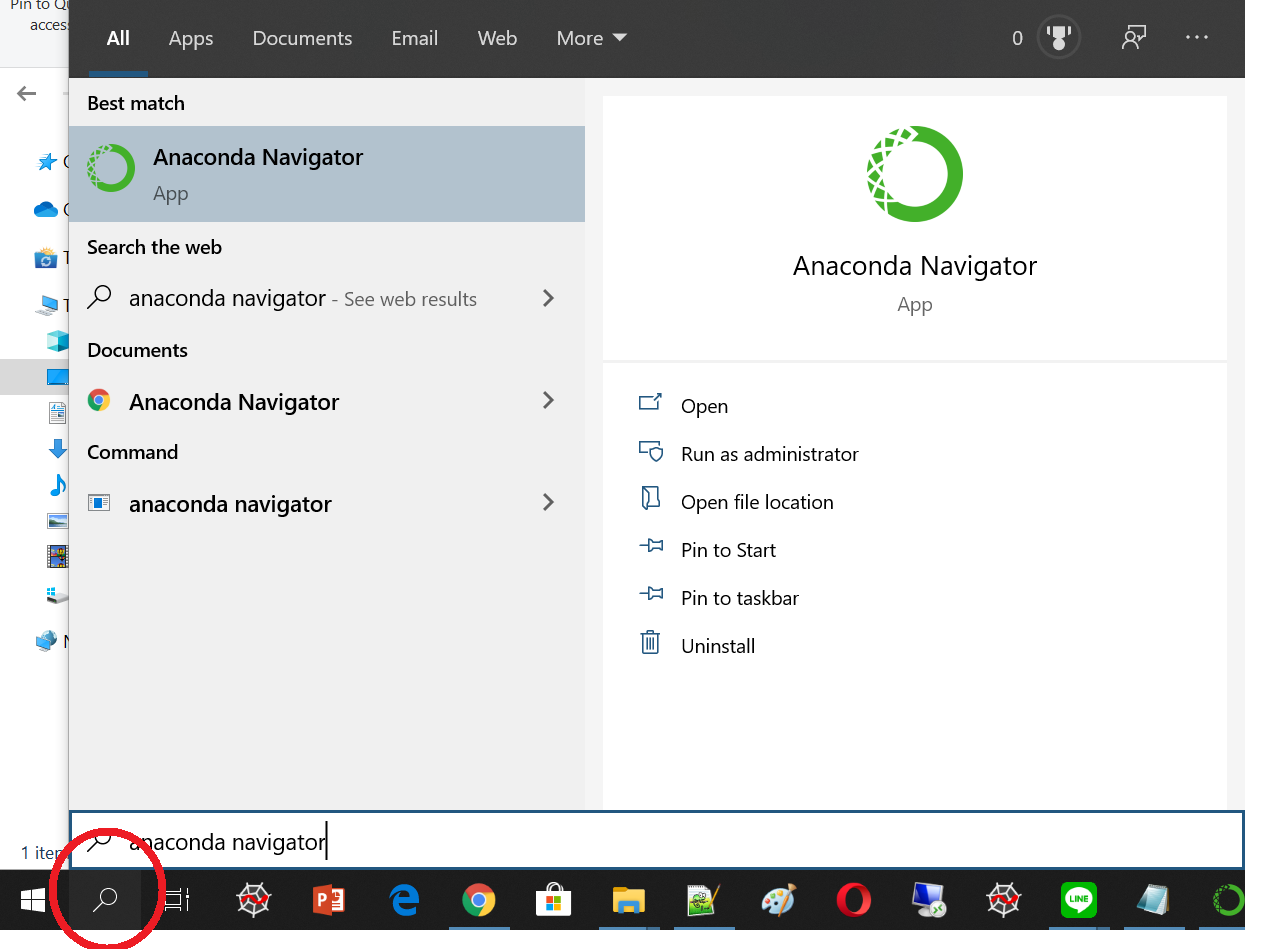Open the three-dot options menu
The width and height of the screenshot is (1270, 949).
click(x=1197, y=38)
